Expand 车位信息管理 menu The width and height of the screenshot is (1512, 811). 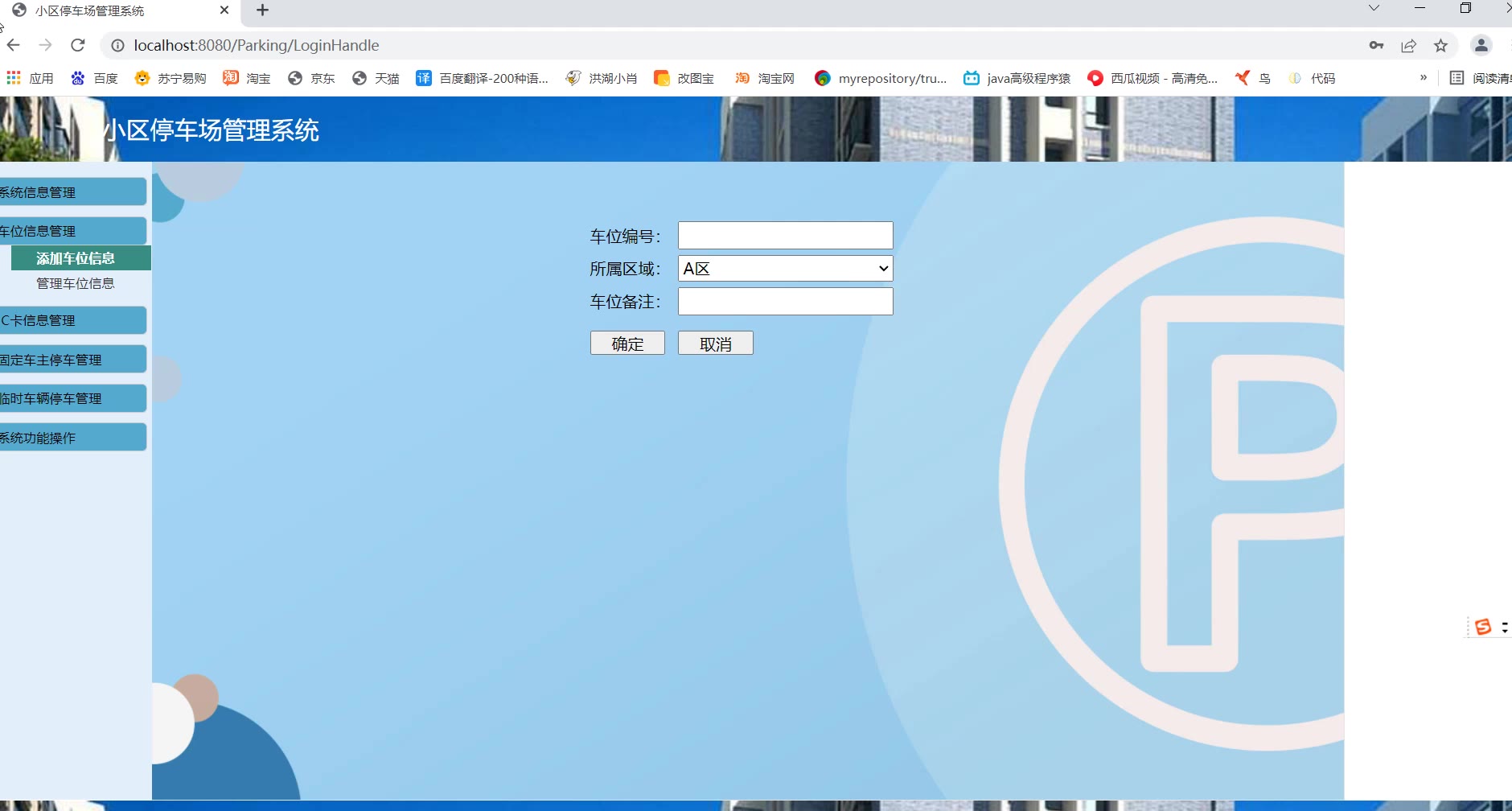click(x=73, y=231)
